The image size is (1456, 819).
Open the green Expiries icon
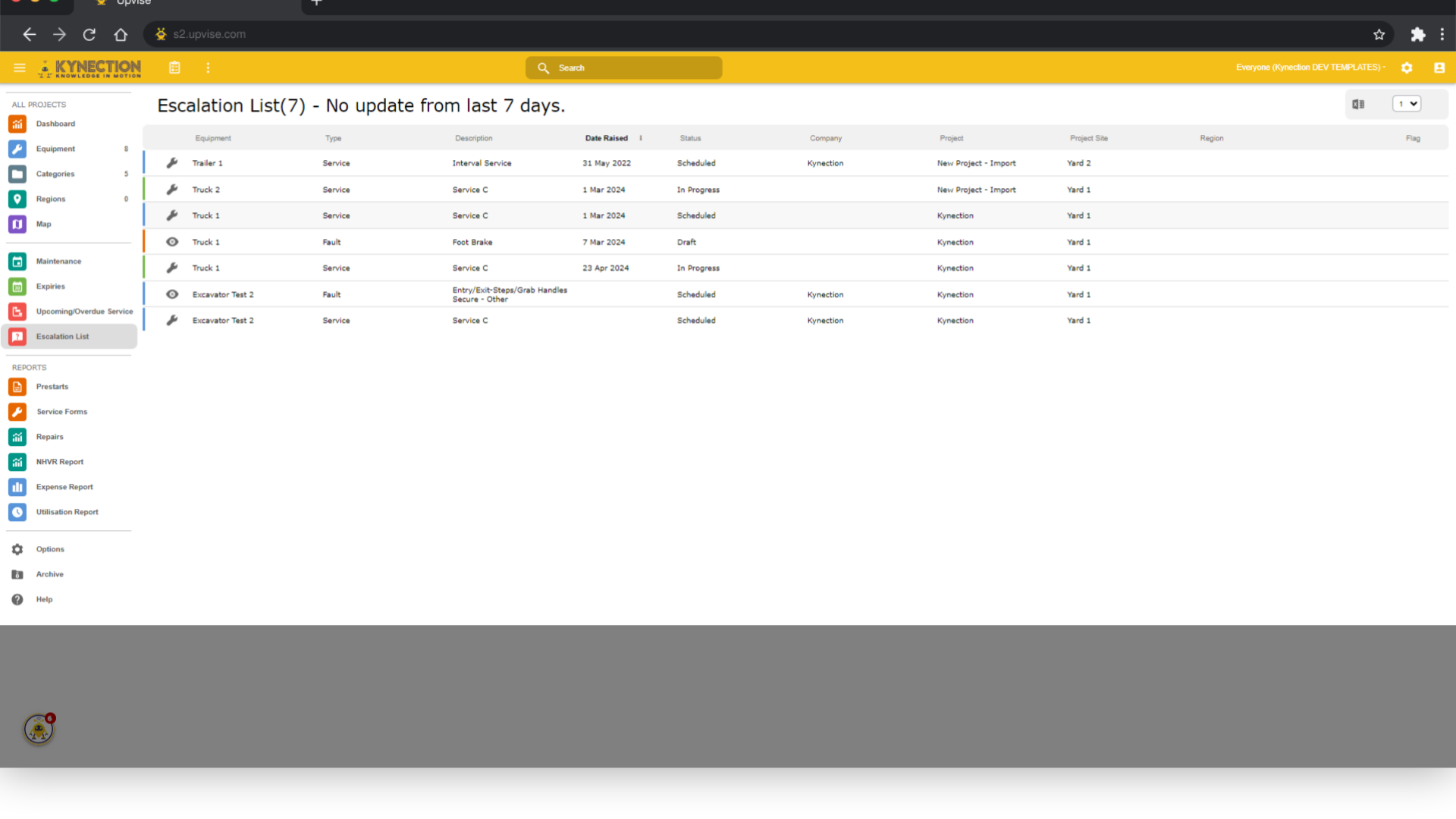click(17, 286)
